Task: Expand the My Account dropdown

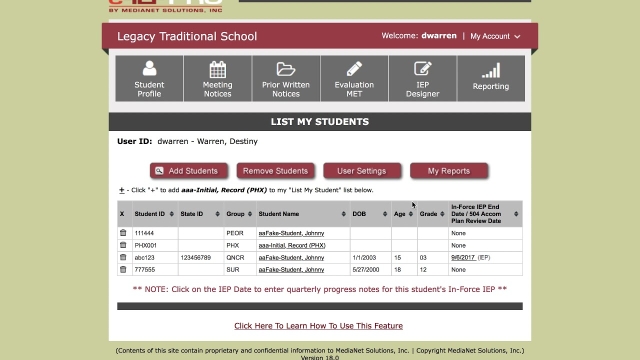Action: pyautogui.click(x=495, y=36)
